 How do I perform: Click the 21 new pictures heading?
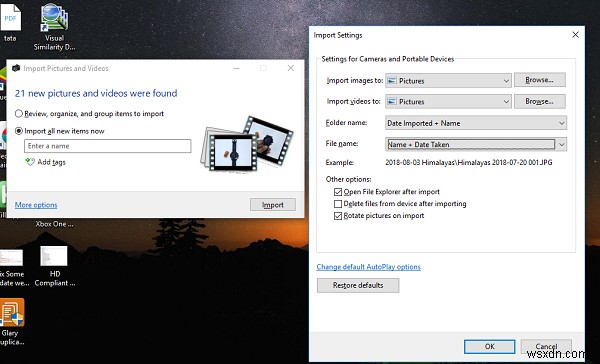96,93
